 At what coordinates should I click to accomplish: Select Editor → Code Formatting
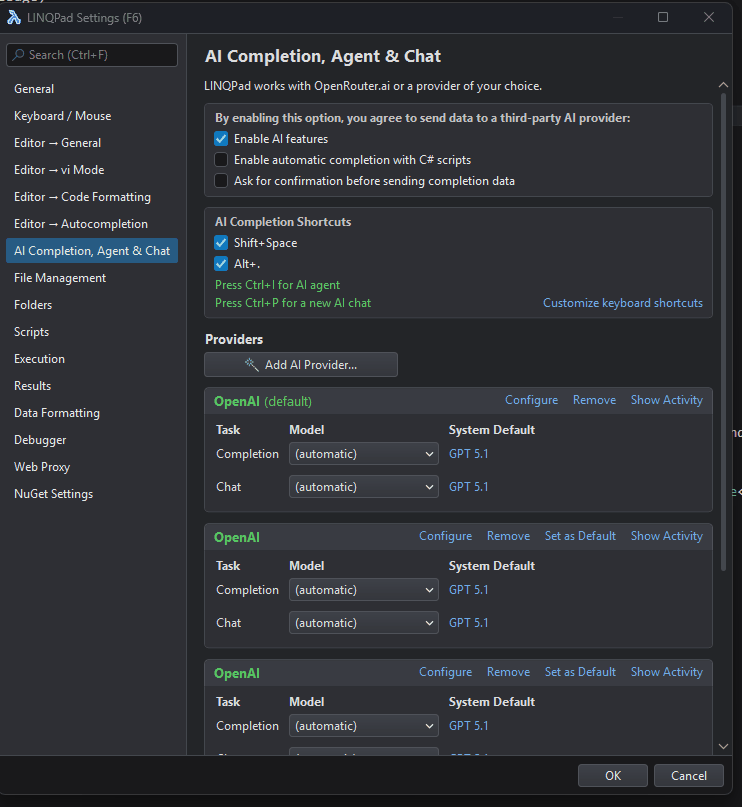coord(82,197)
